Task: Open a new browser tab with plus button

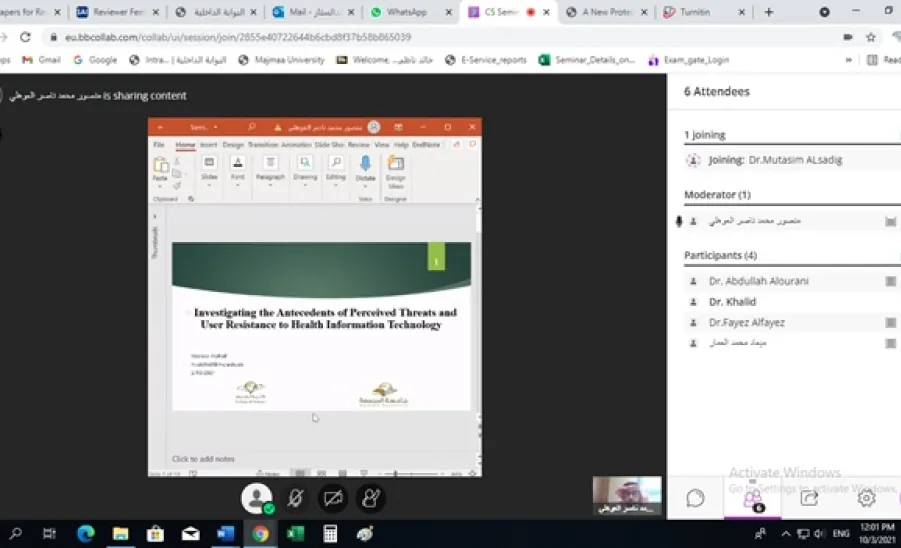Action: pos(769,12)
